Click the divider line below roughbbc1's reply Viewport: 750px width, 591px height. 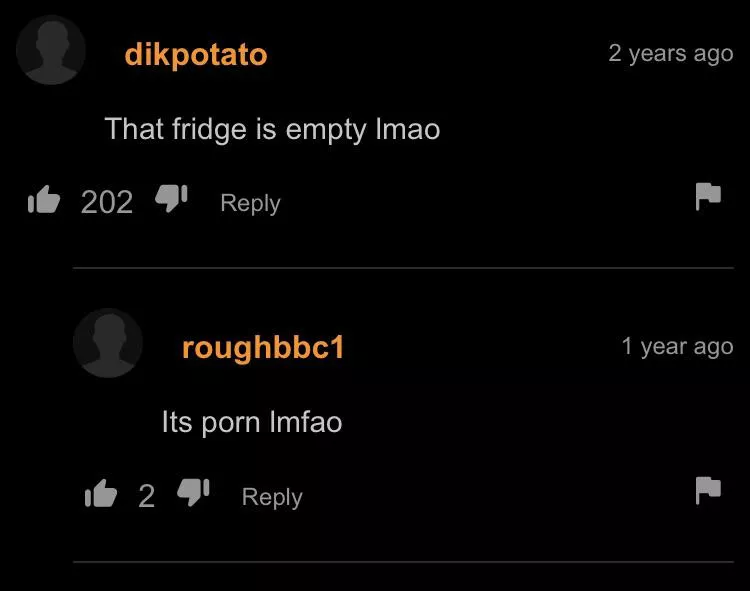tap(403, 562)
